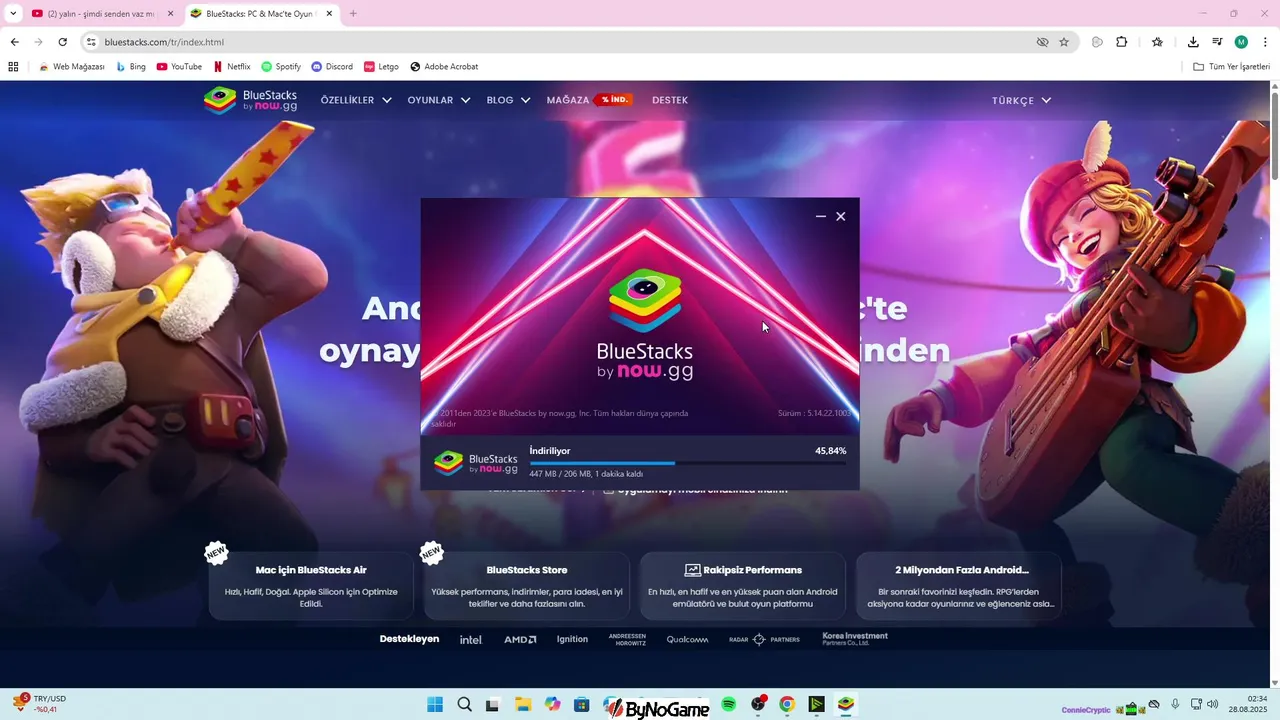Switch to the YouTube yalın tab
The image size is (1280, 720).
pyautogui.click(x=93, y=14)
